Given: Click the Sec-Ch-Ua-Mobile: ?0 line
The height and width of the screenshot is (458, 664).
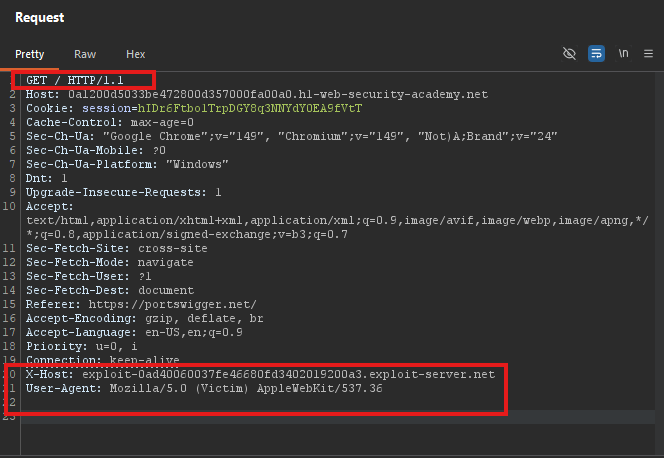Looking at the screenshot, I should pyautogui.click(x=96, y=150).
